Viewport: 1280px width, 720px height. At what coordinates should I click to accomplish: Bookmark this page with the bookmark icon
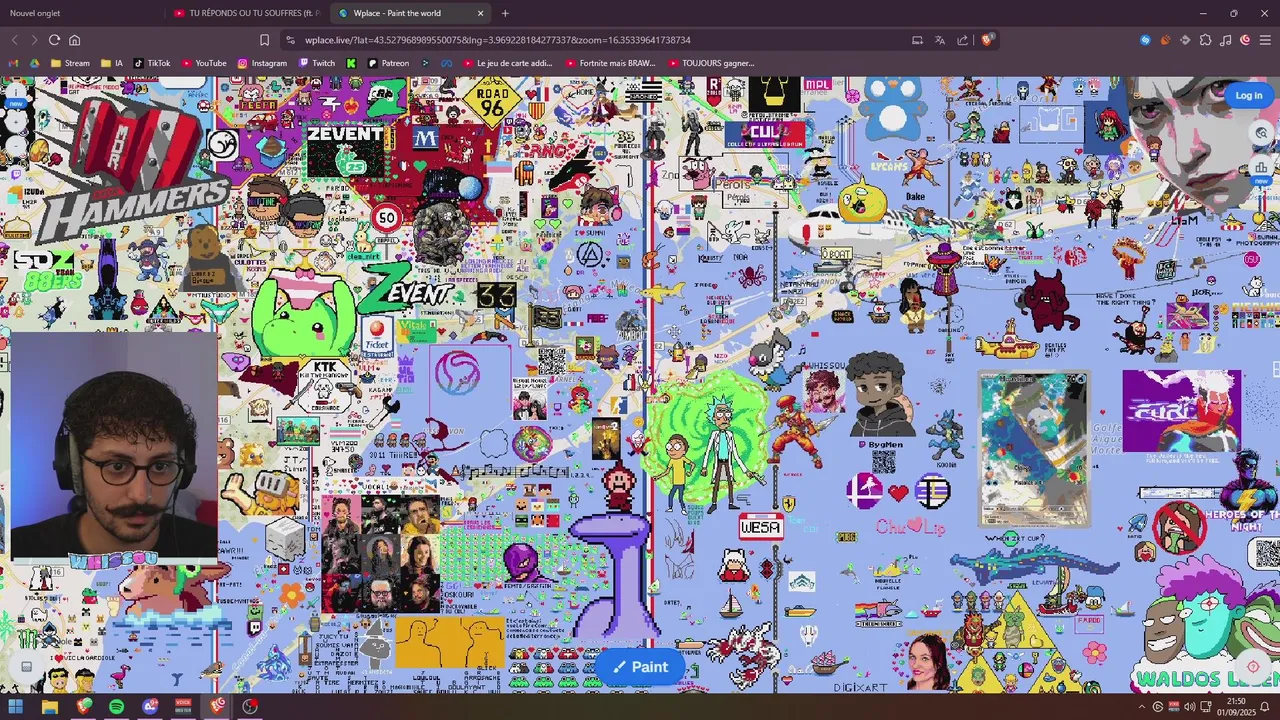264,40
